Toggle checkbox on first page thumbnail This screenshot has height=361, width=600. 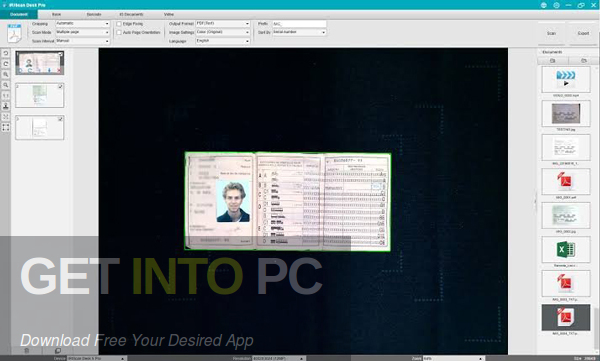[60, 54]
